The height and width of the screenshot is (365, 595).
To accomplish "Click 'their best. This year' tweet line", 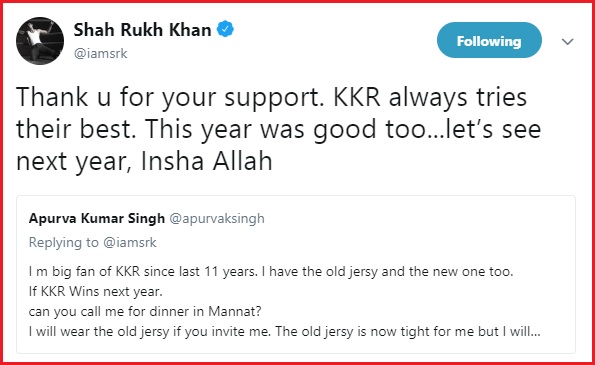I will pos(279,129).
